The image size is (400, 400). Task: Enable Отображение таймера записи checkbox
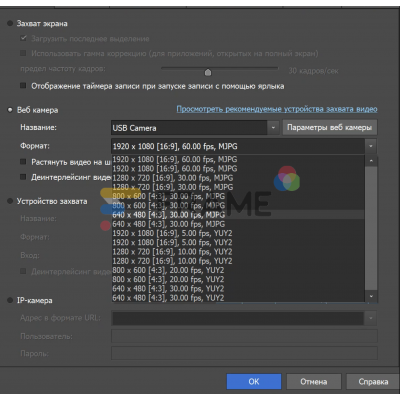click(23, 86)
